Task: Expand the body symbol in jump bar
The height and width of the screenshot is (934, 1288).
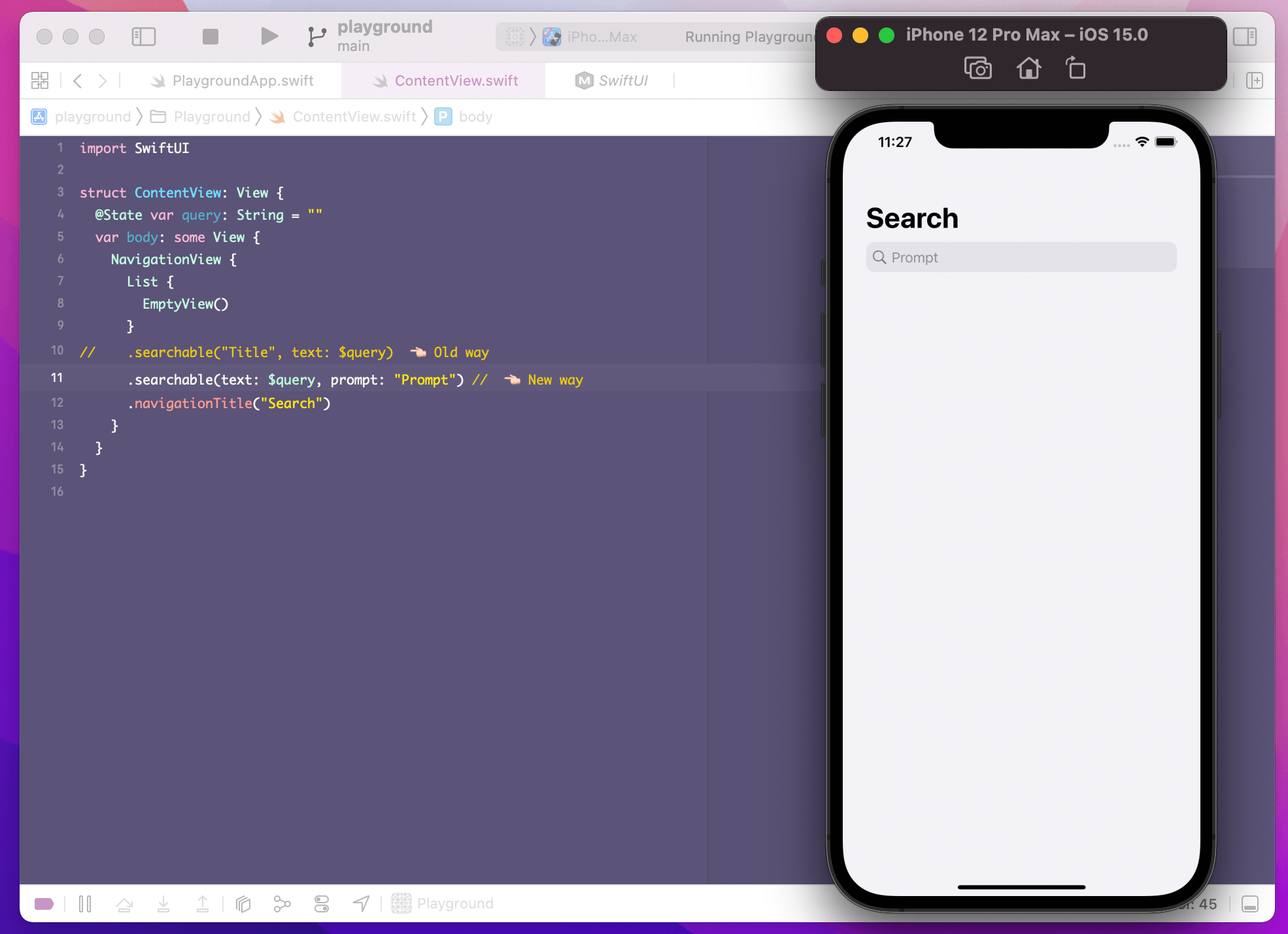Action: pyautogui.click(x=475, y=116)
